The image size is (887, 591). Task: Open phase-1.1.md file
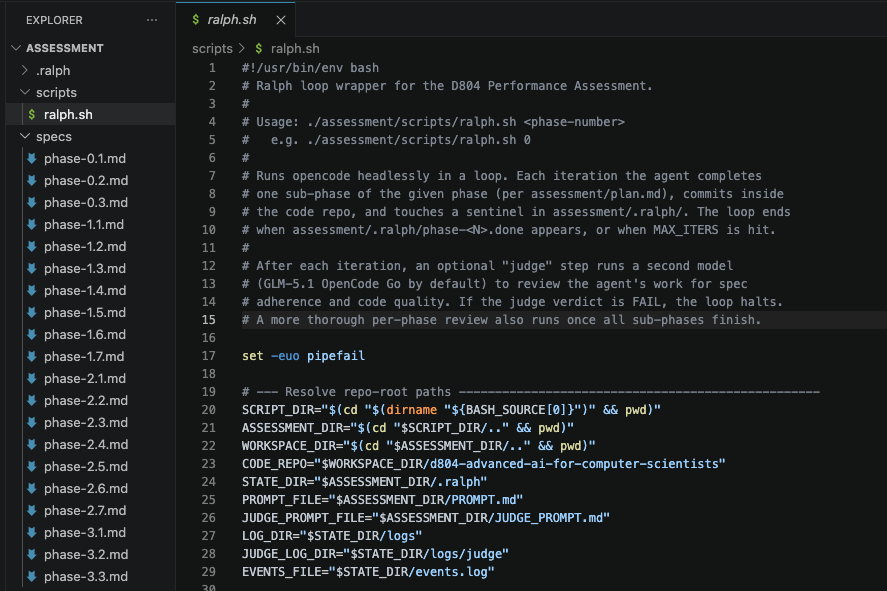(x=91, y=225)
